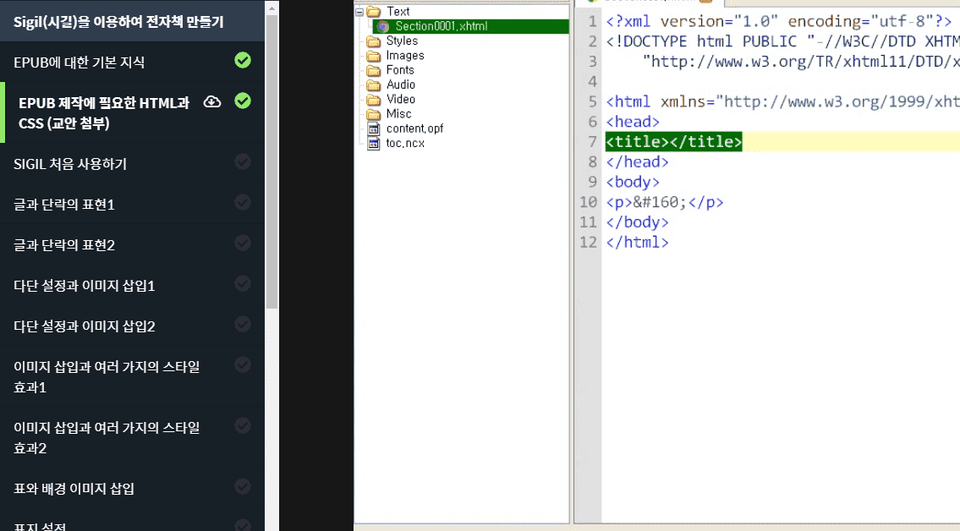Screen dimensions: 960x531
Task: Open lesson 'EPUB 제작에 필요한 HTML과 CSS (교안 첨부)'
Action: tap(104, 113)
